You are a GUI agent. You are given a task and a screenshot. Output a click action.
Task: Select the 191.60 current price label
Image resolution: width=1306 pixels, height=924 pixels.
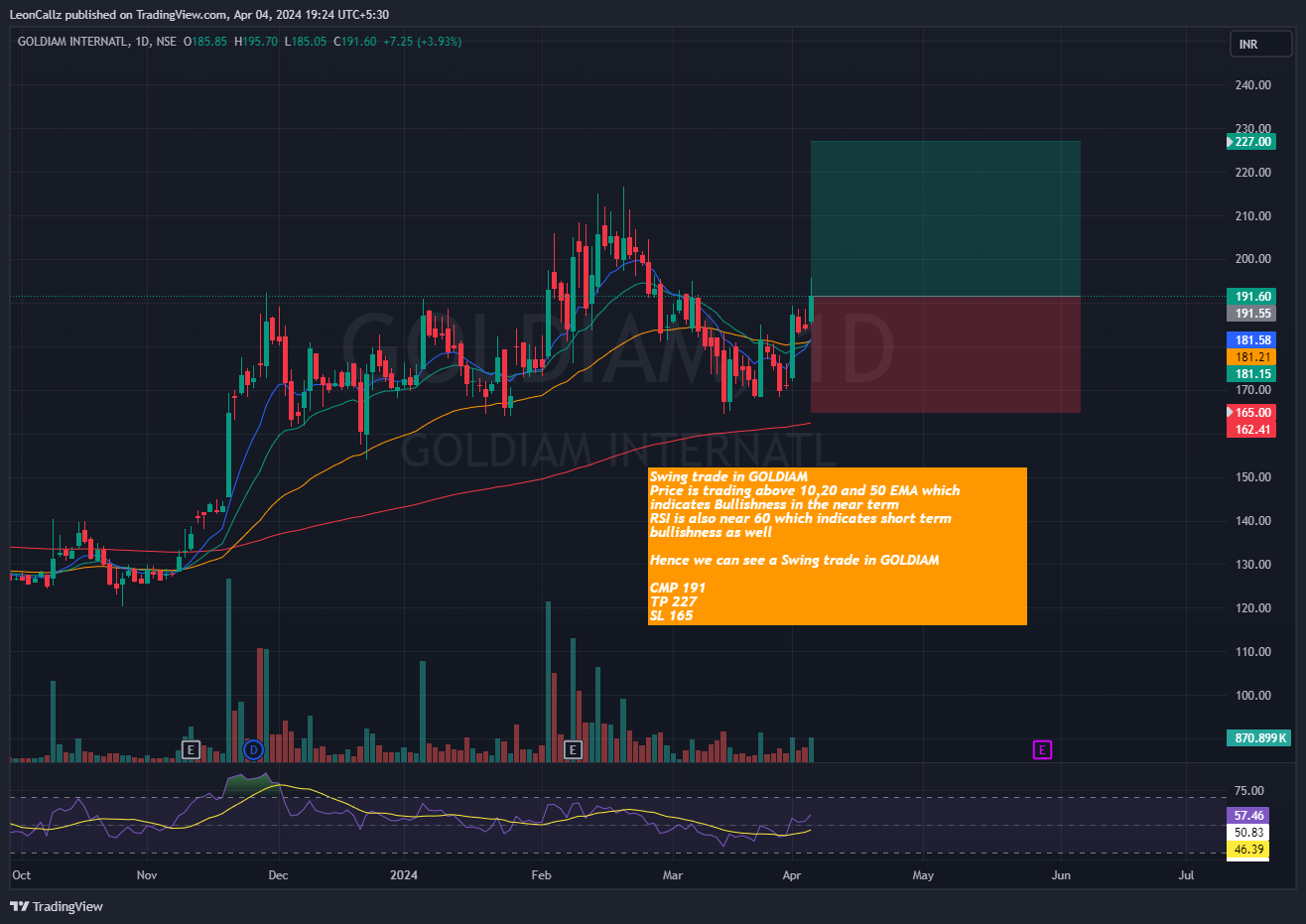point(1251,297)
